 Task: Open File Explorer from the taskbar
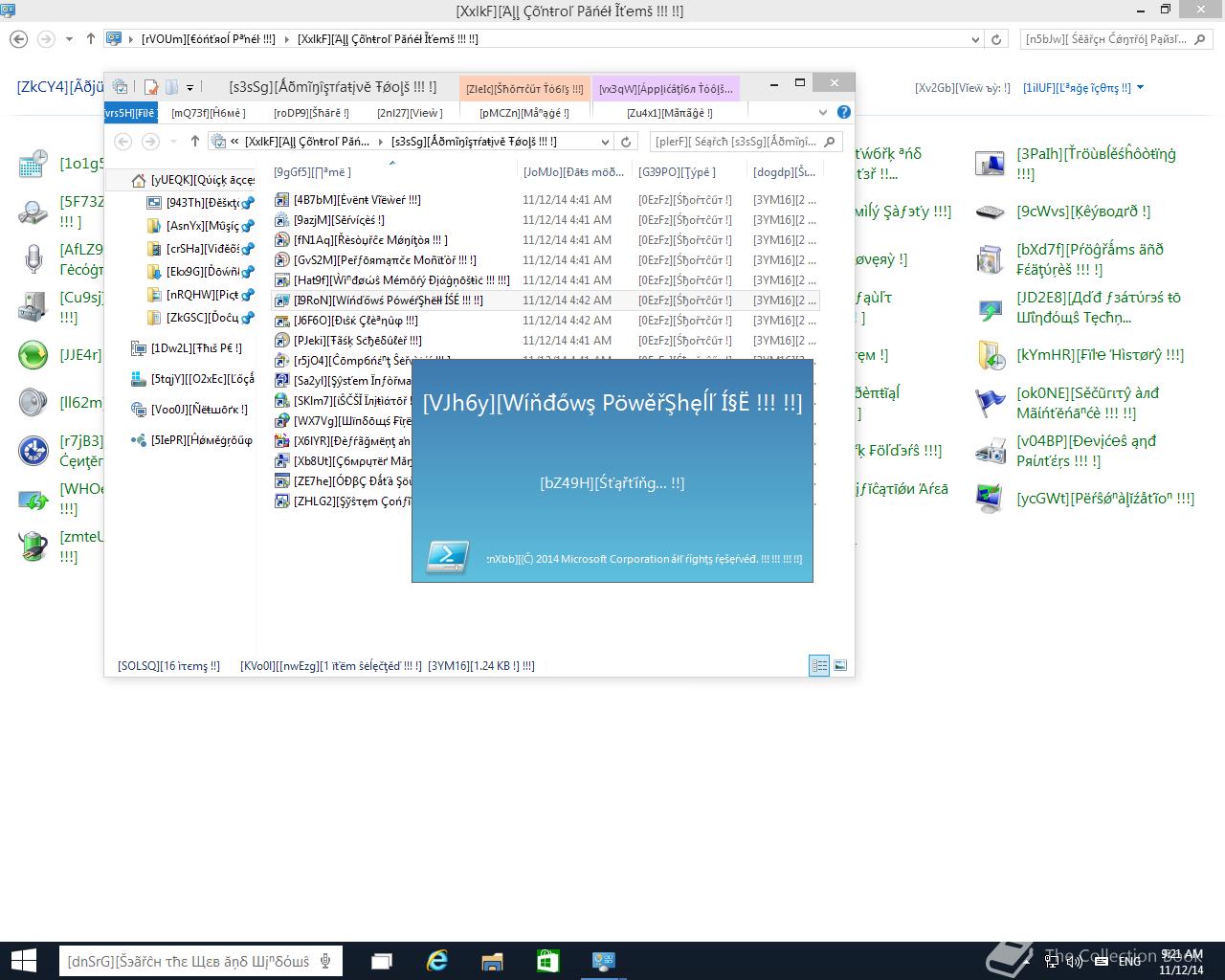[492, 961]
